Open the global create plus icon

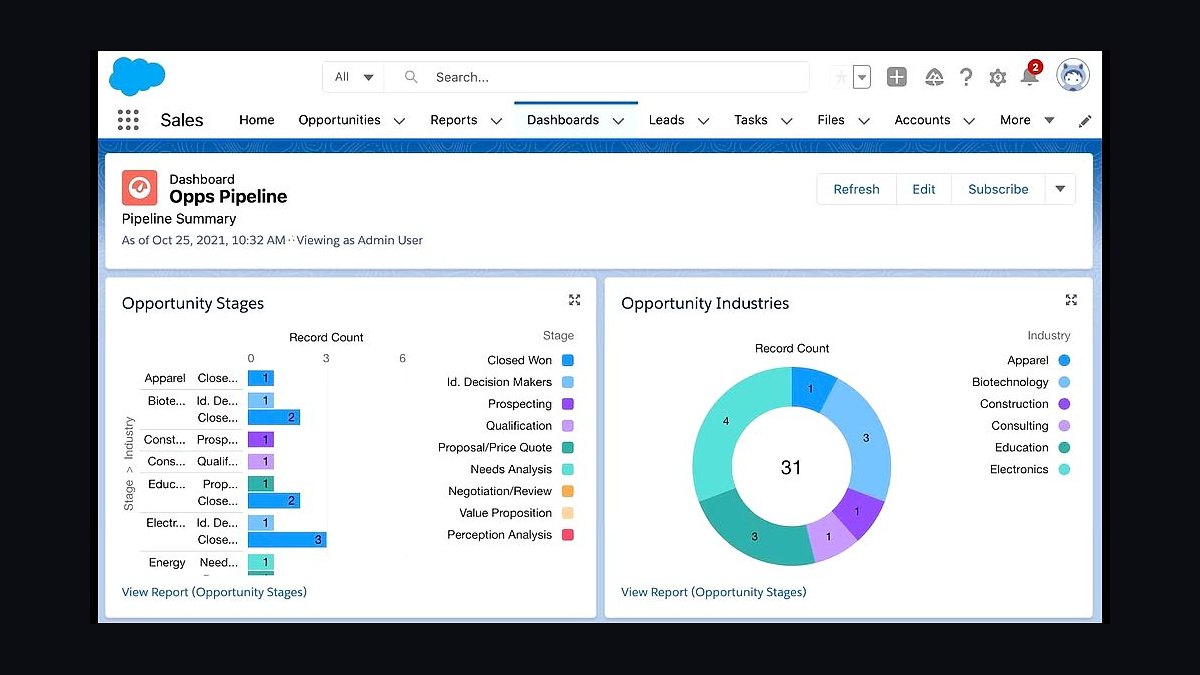(897, 77)
